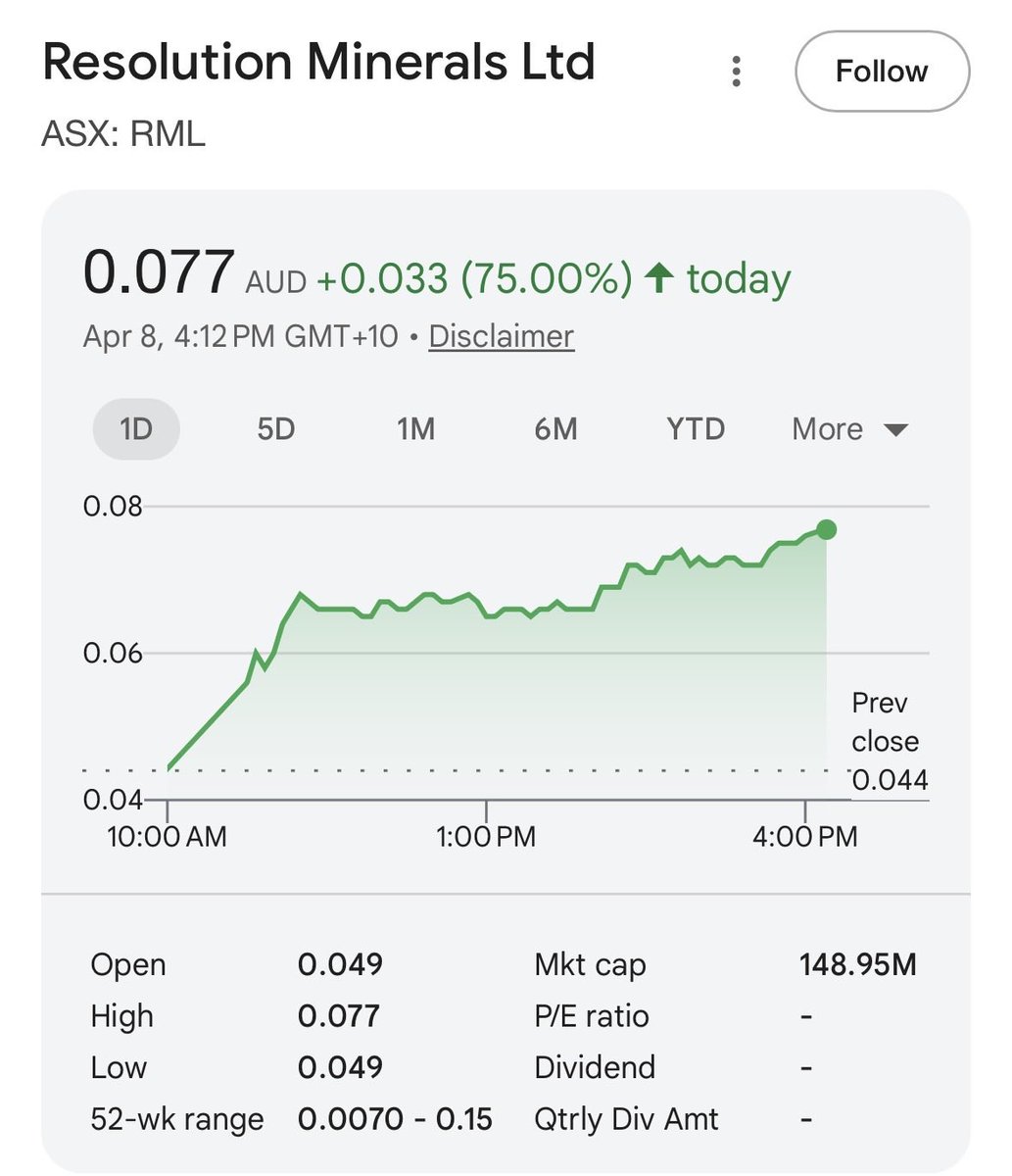Image resolution: width=1012 pixels, height=1176 pixels.
Task: Click the 4:00 PM axis label
Action: [805, 836]
